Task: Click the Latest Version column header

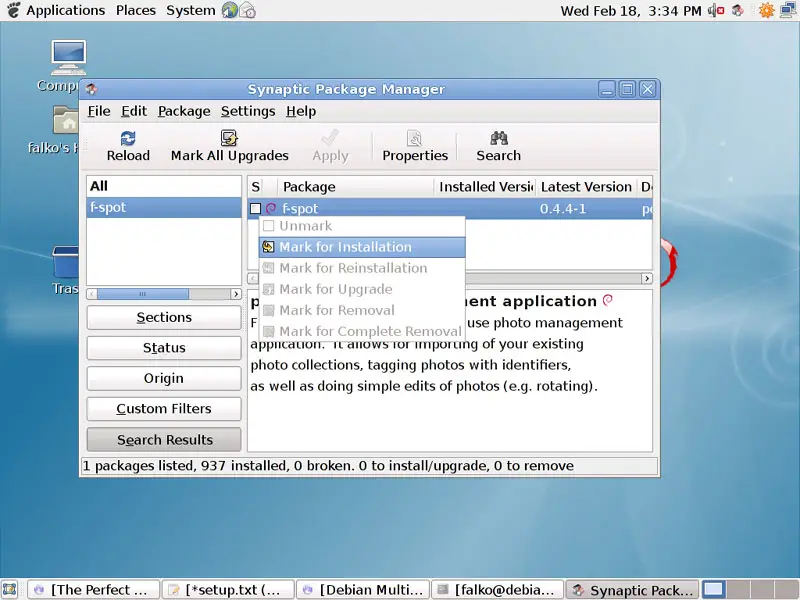Action: click(x=586, y=187)
